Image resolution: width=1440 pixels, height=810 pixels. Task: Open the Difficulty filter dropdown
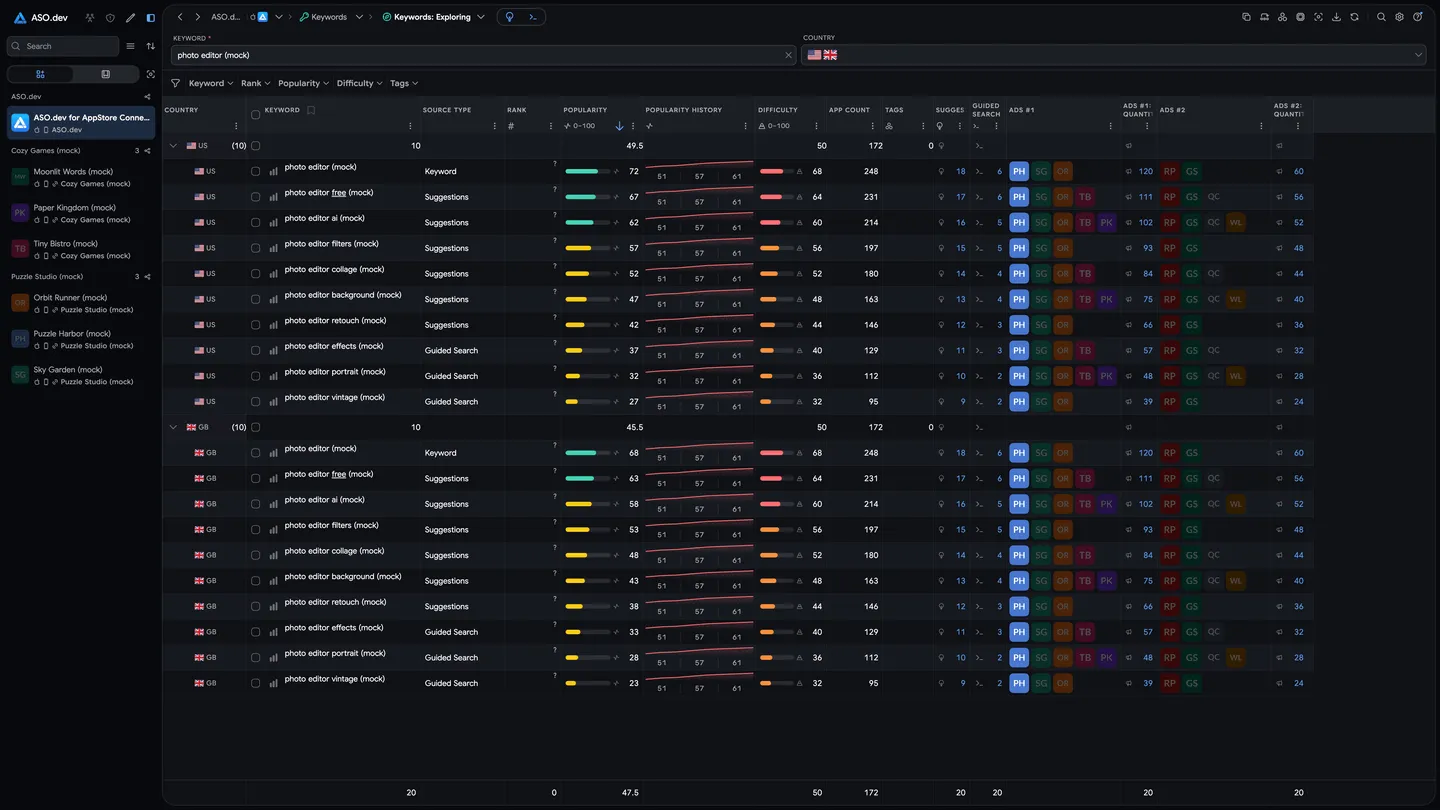(x=359, y=83)
